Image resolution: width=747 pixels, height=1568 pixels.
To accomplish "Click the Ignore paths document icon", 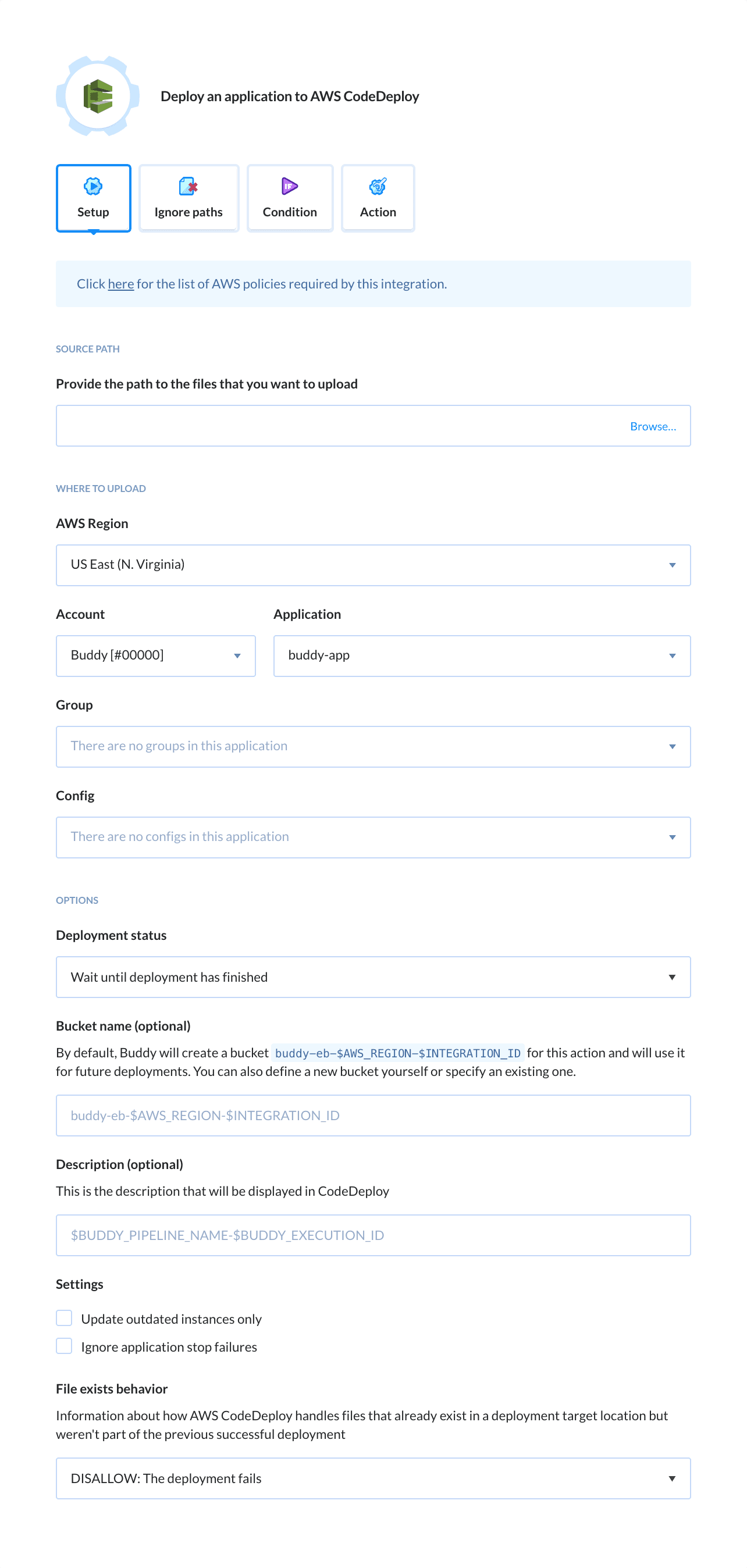I will (x=188, y=186).
